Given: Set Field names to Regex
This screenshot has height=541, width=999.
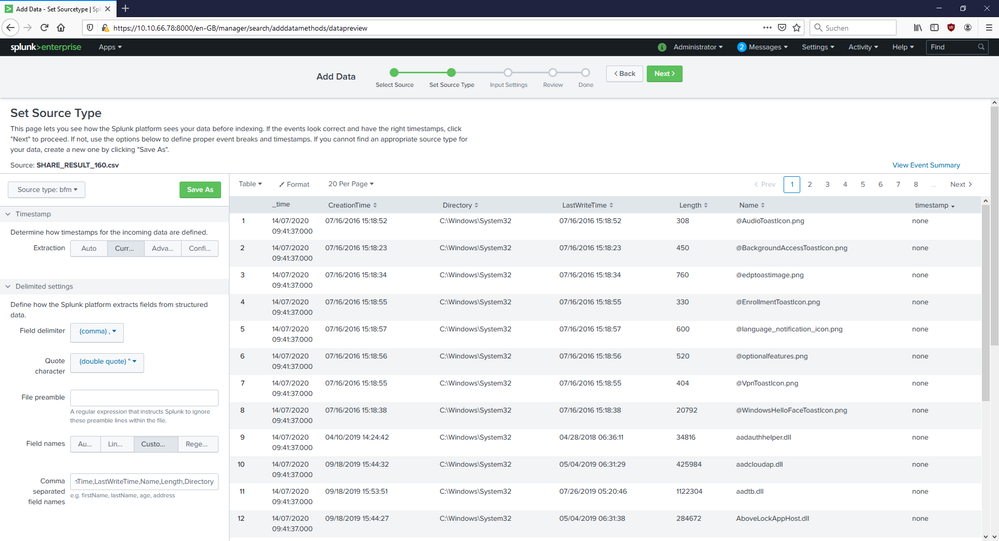Looking at the screenshot, I should click(x=198, y=444).
